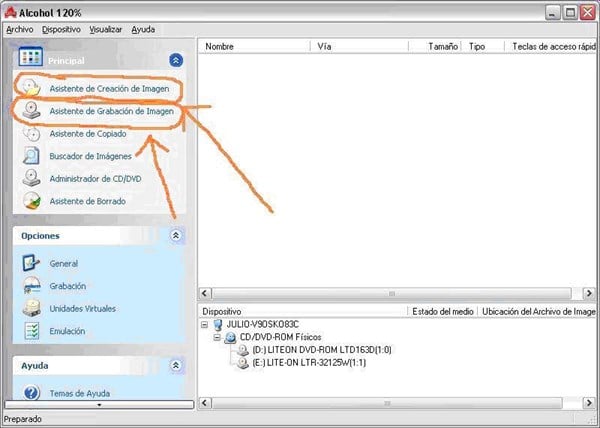This screenshot has height=428, width=600.
Task: Click the Grabación options icon
Action: (31, 286)
